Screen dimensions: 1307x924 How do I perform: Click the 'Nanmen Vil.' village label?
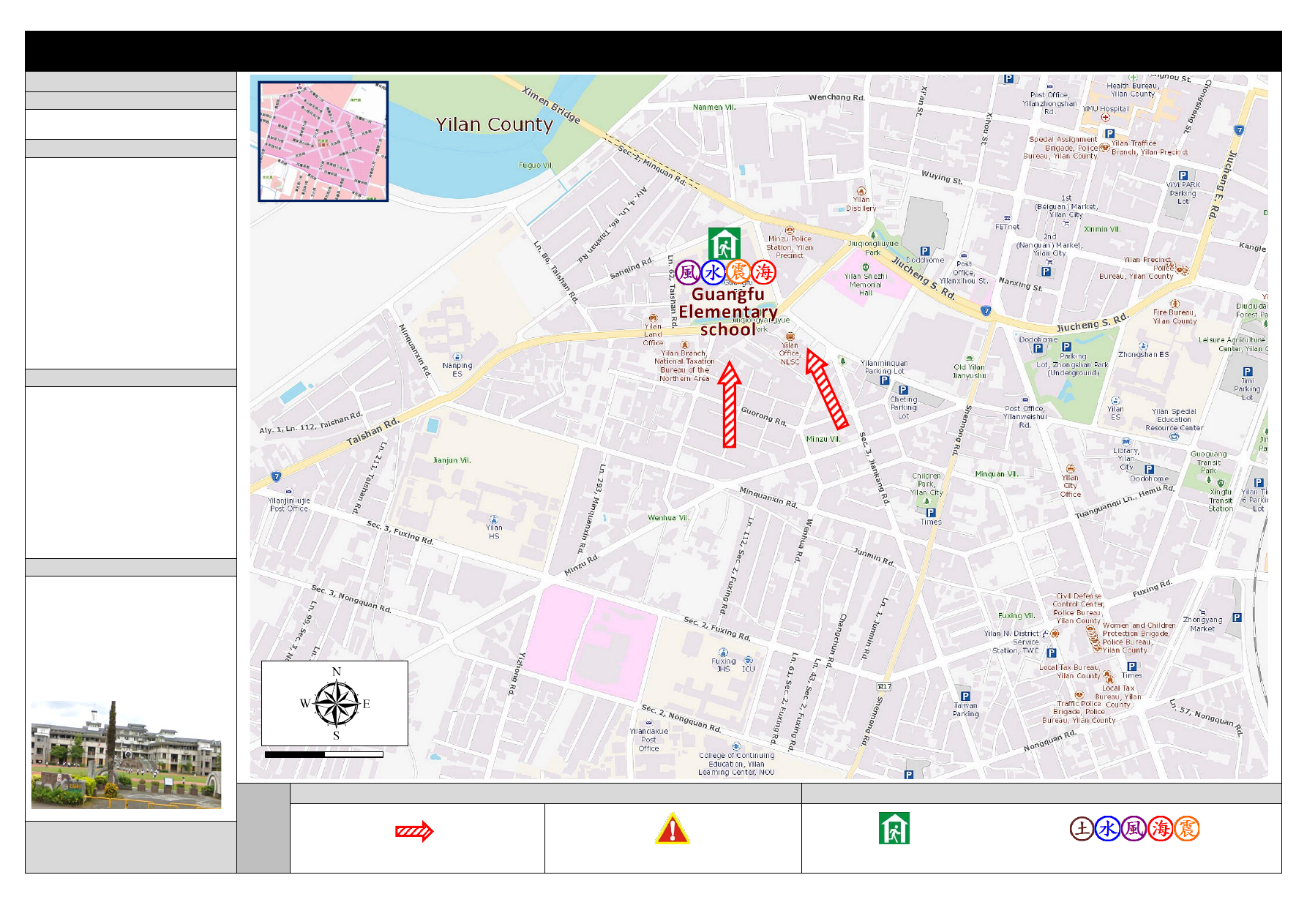pyautogui.click(x=714, y=107)
